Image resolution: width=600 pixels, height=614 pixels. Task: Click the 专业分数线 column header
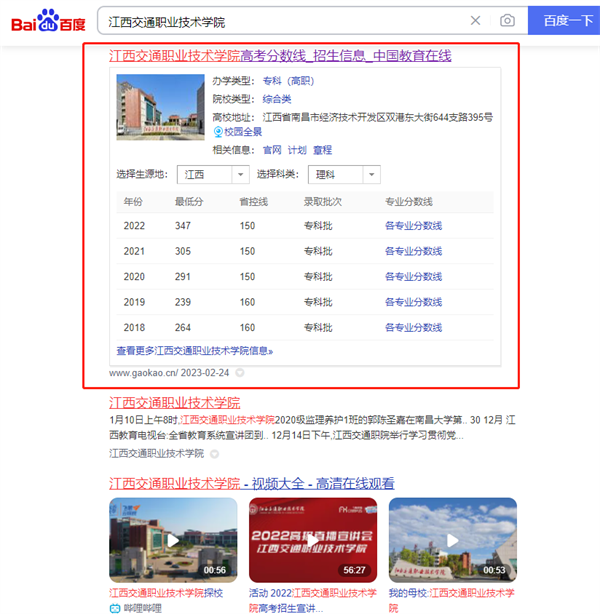click(x=409, y=202)
